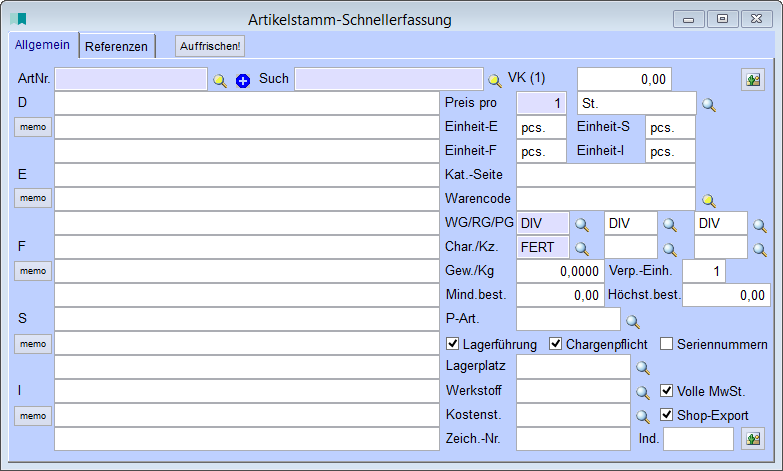This screenshot has width=783, height=471.
Task: Click the first description line for E
Action: point(247,175)
